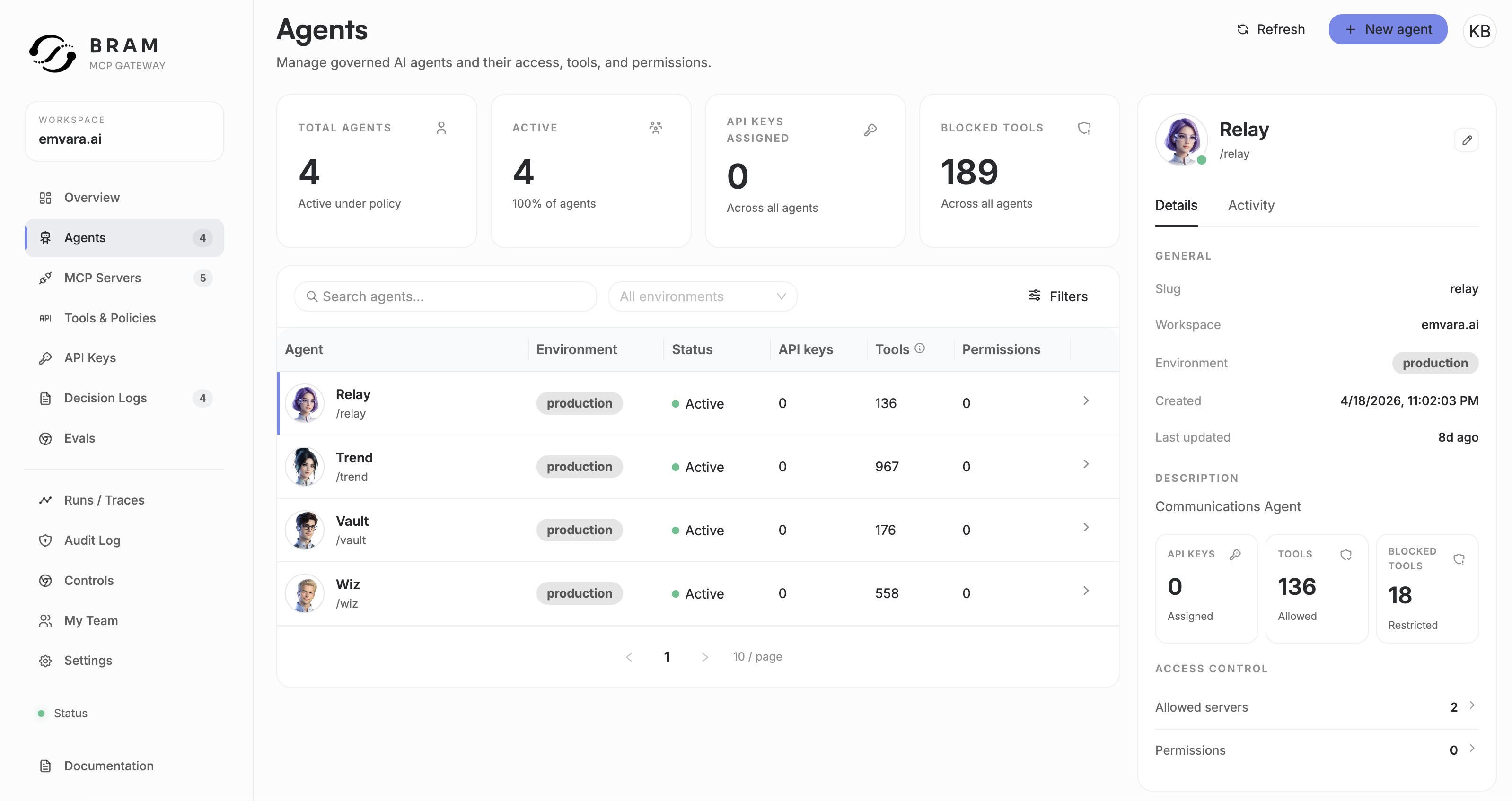
Task: Go to Audit Log page
Action: coord(92,540)
